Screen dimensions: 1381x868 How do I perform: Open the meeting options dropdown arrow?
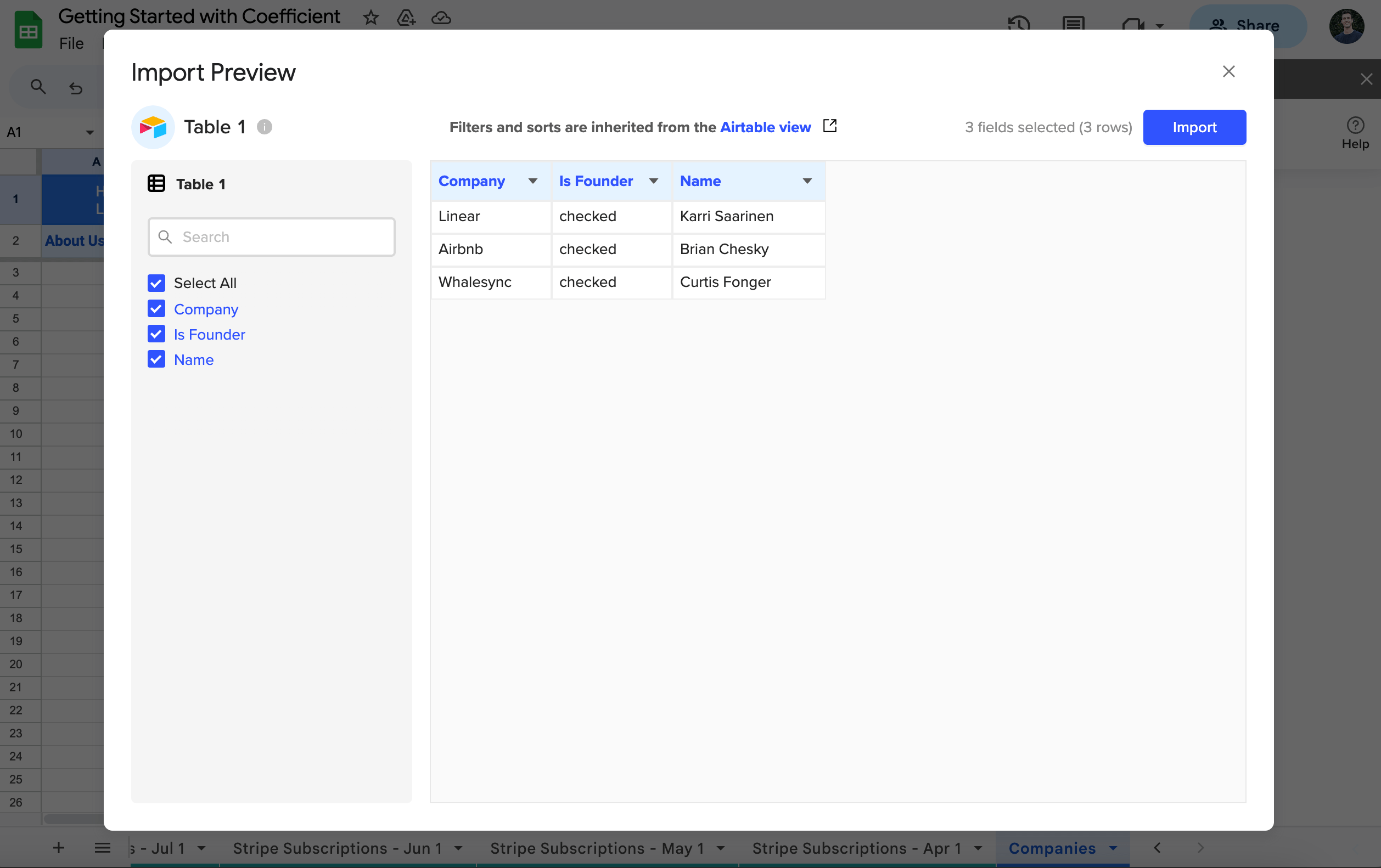1160,26
